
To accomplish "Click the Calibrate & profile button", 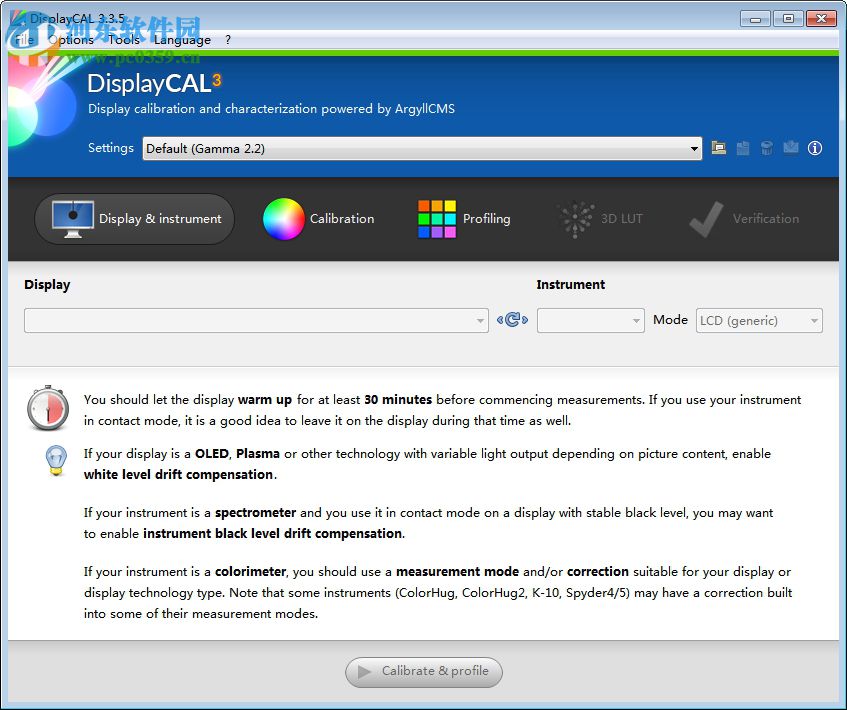I will click(424, 672).
